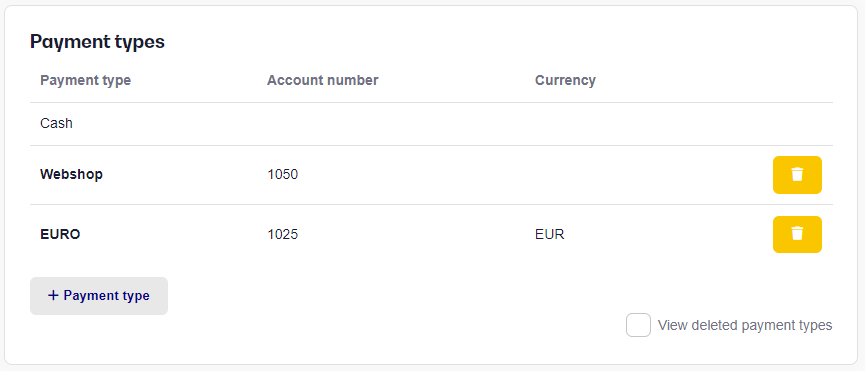Open the EURO payment type name

click(x=60, y=234)
